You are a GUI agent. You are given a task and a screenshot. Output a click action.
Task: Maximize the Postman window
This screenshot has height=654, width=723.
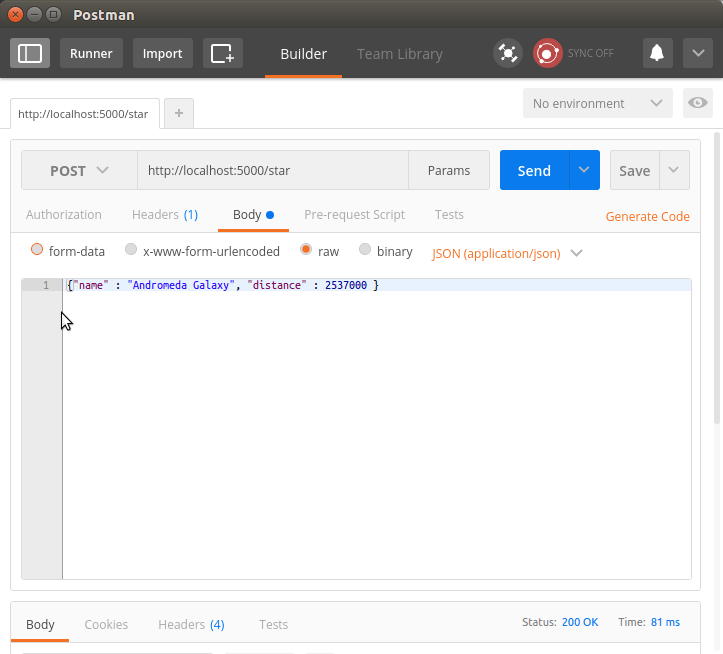(53, 15)
